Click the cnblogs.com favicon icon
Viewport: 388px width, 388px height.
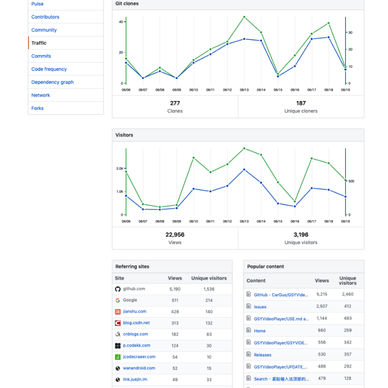click(x=118, y=334)
